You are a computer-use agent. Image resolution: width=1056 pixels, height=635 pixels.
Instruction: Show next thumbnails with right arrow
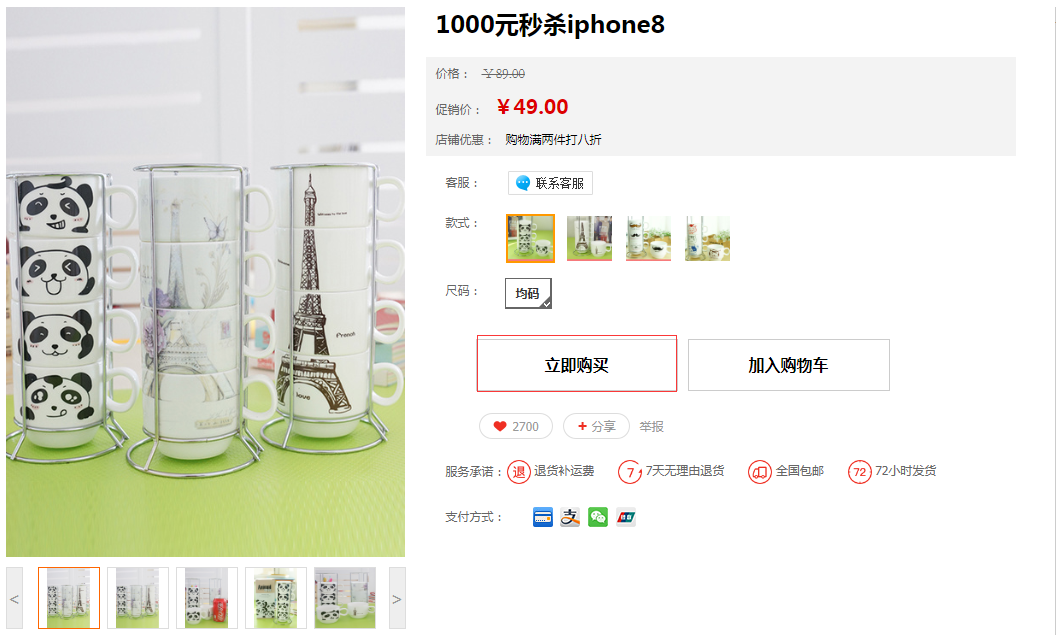(x=397, y=598)
